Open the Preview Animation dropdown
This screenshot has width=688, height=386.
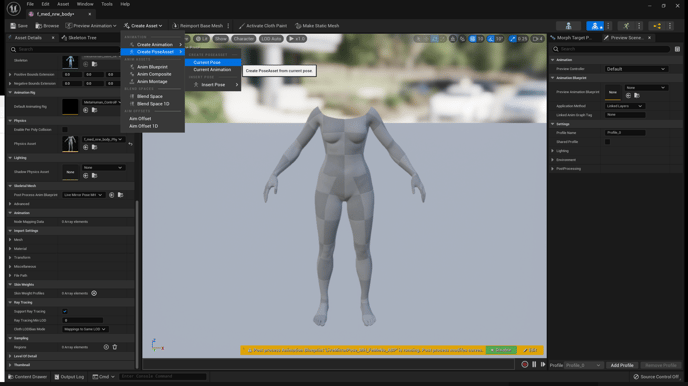[91, 26]
